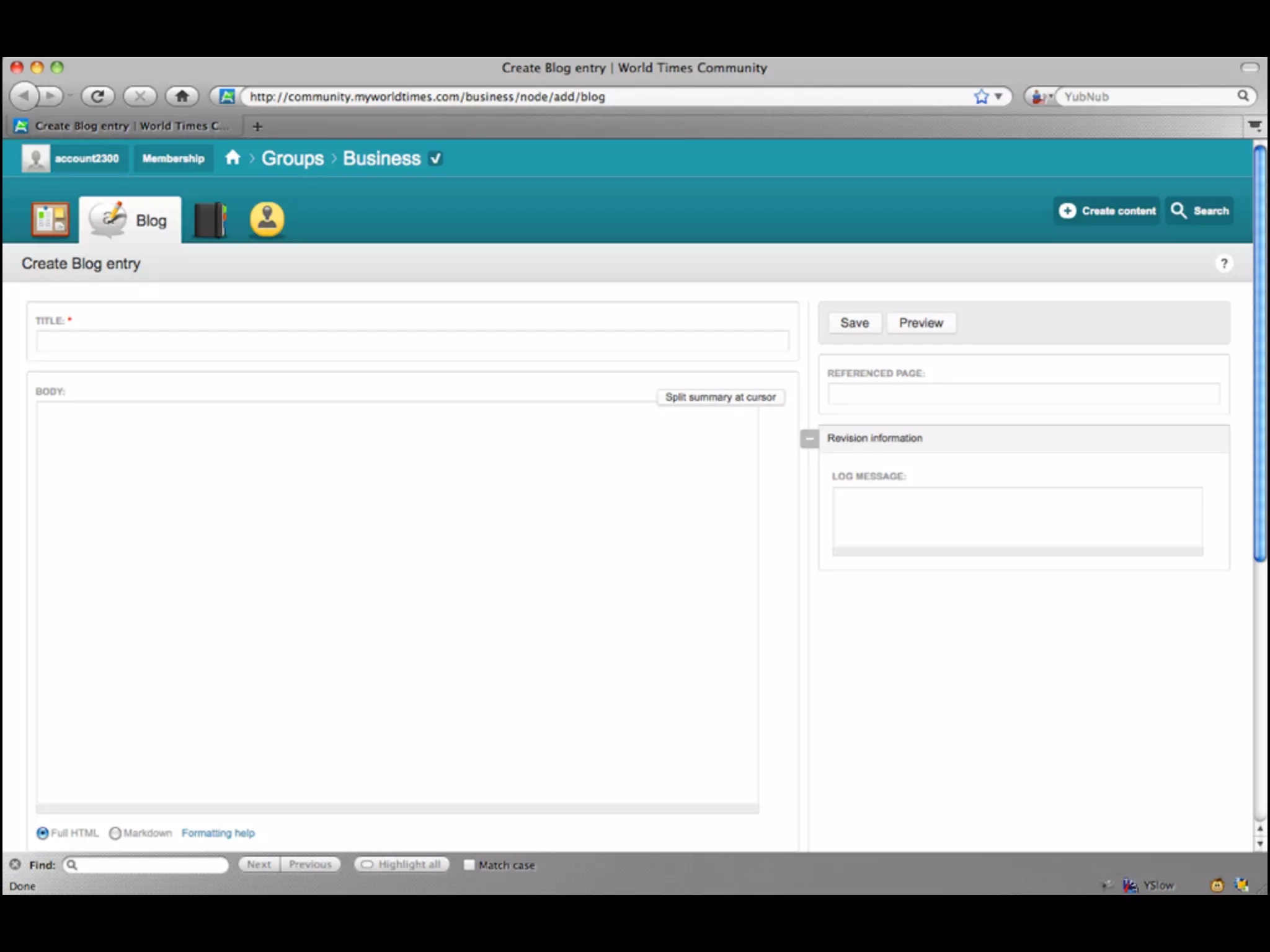Close the find bar
1270x952 pixels.
coord(15,864)
